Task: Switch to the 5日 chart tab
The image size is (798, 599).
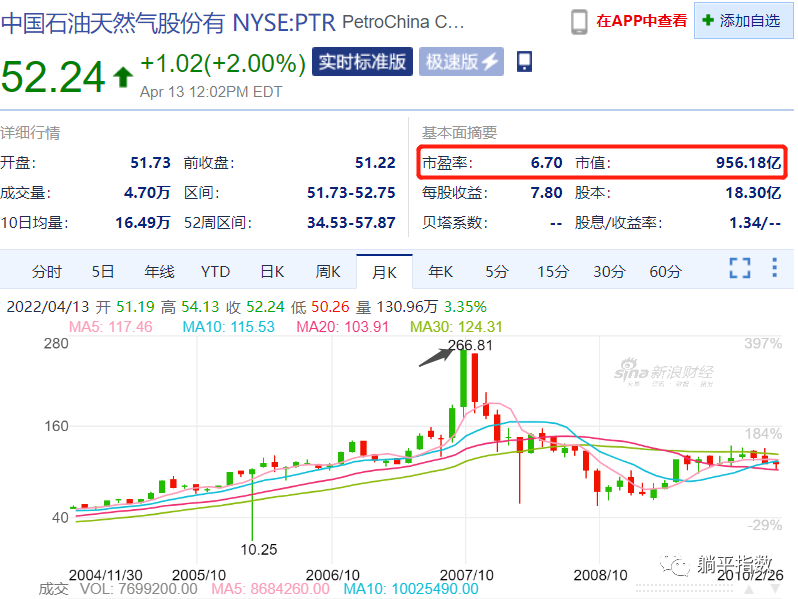Action: point(103,272)
